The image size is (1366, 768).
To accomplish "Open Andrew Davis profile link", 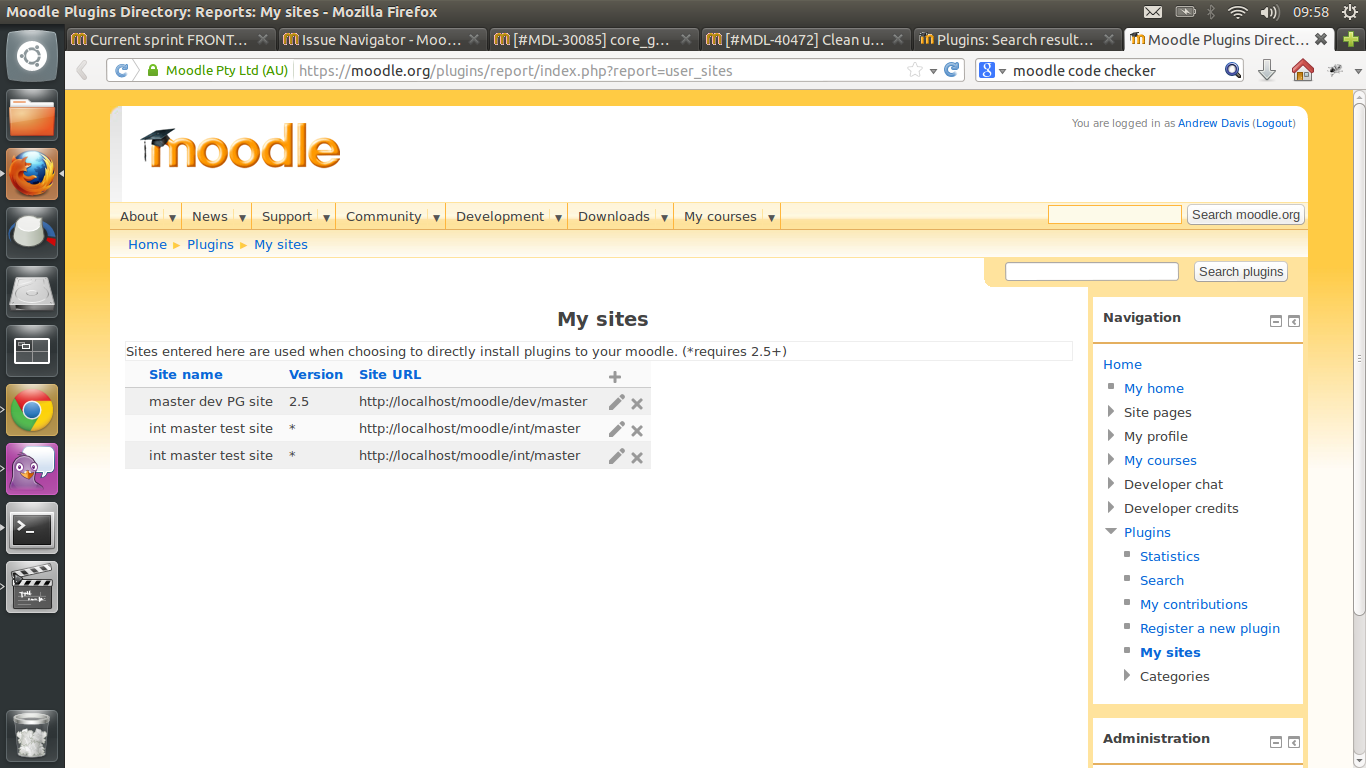I will (x=1213, y=123).
